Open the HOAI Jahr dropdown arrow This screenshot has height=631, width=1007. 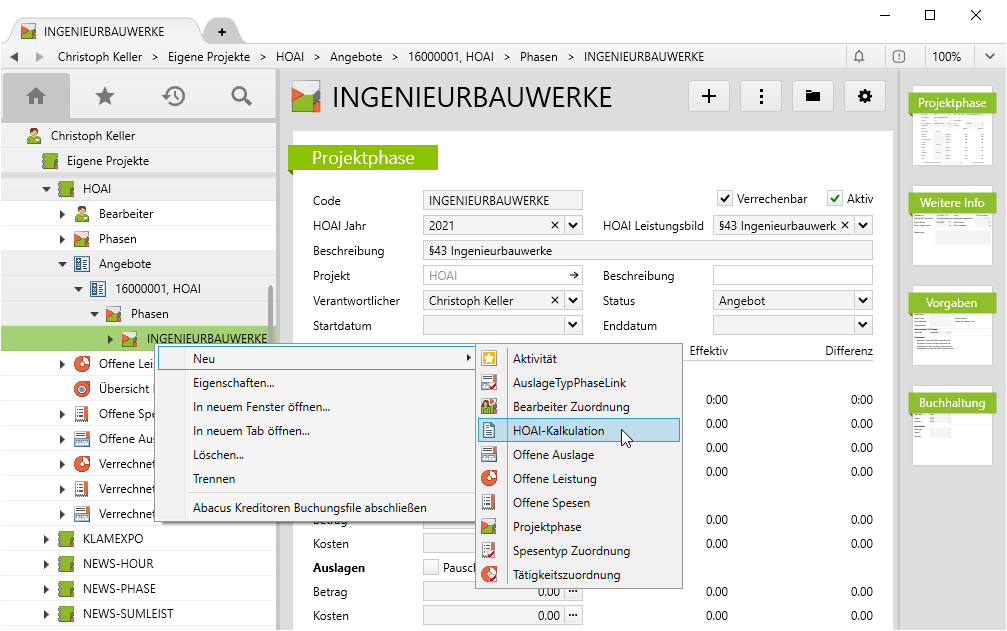[x=573, y=226]
